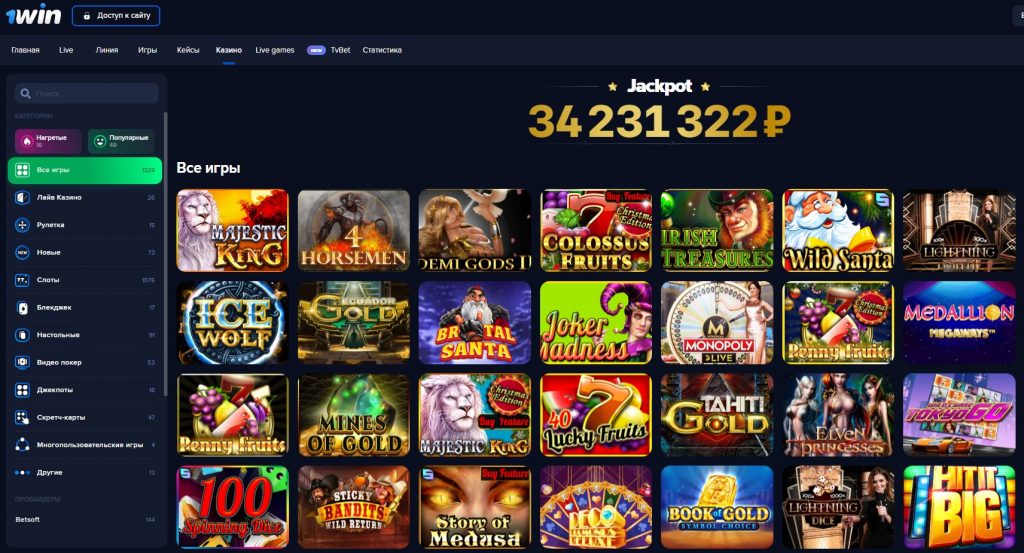
Task: Select the Все игры category
Action: (85, 170)
